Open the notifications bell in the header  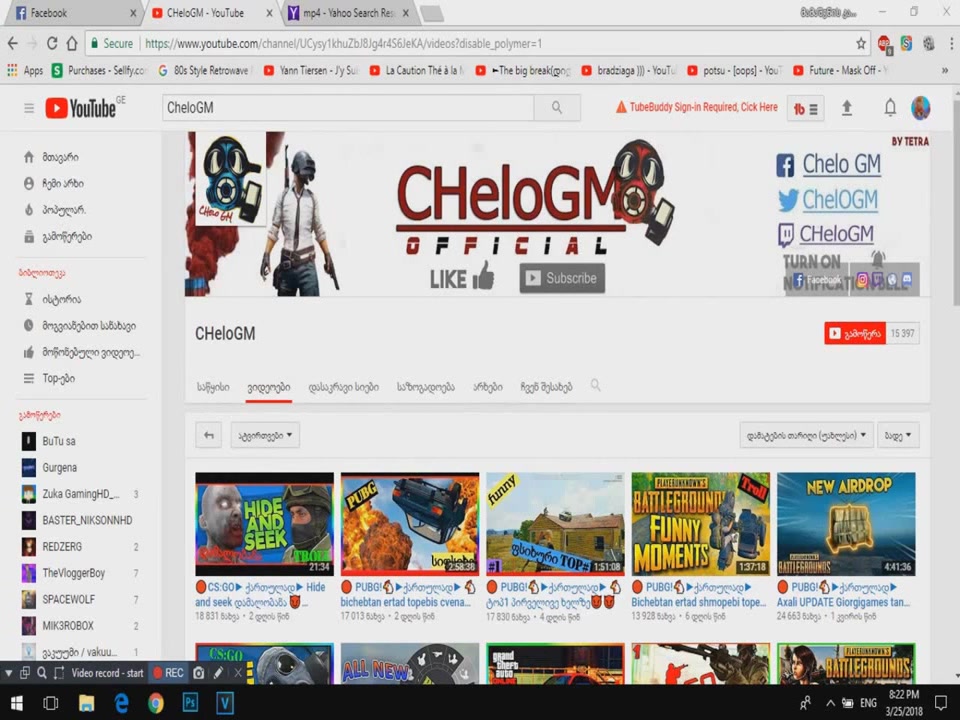pos(889,108)
